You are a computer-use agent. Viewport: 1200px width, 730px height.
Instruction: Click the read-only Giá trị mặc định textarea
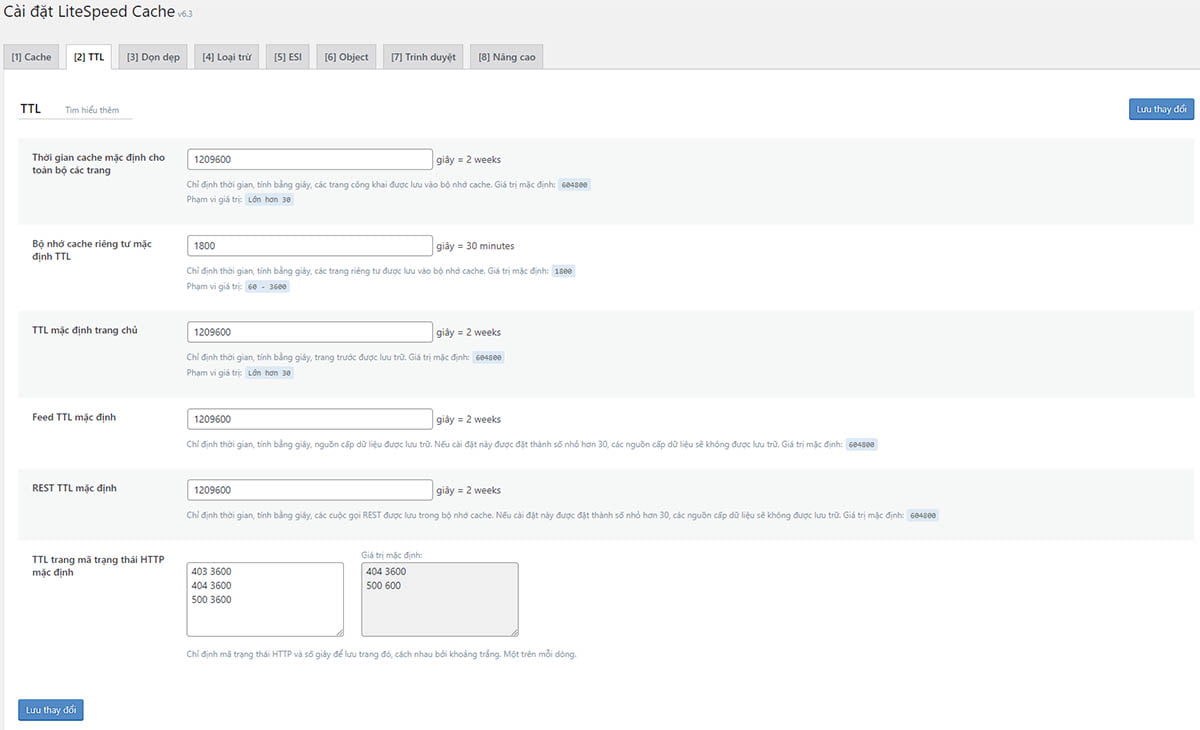point(440,599)
